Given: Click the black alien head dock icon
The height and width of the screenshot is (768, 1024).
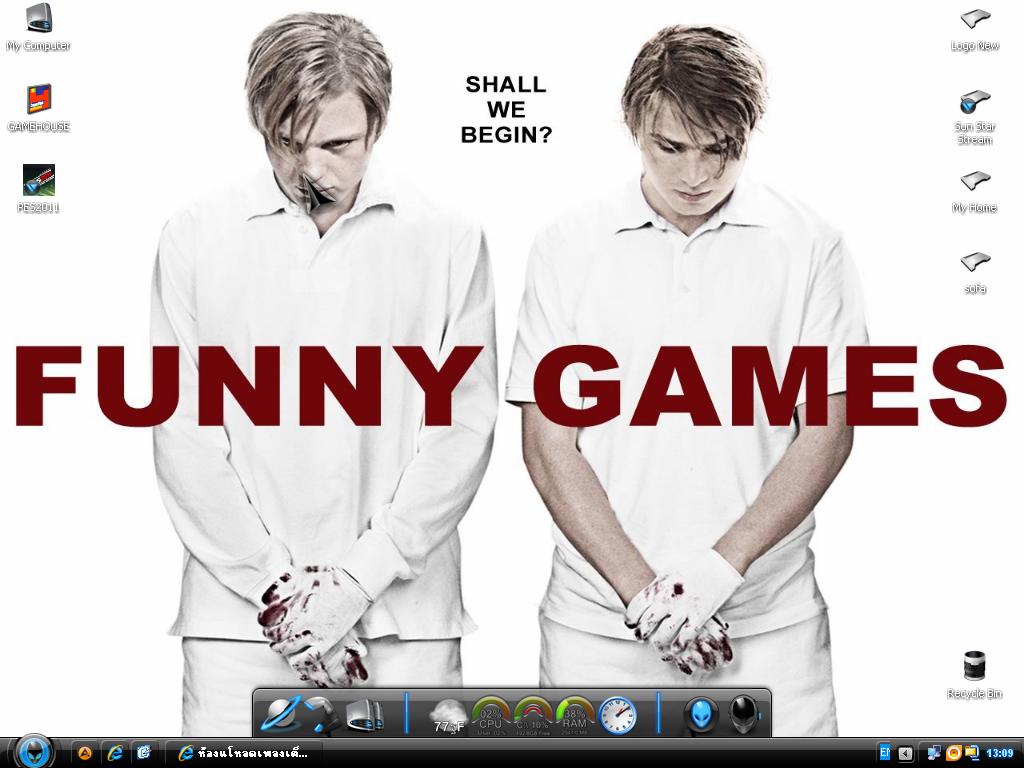Looking at the screenshot, I should coord(743,715).
